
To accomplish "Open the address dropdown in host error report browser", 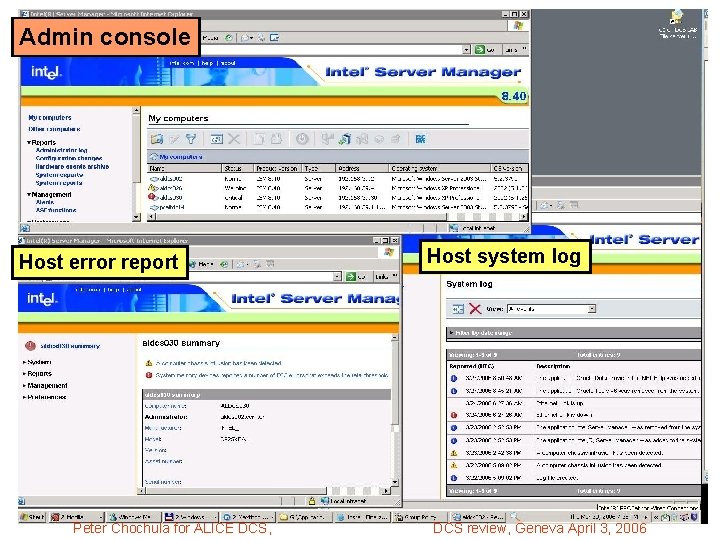I will pyautogui.click(x=337, y=276).
